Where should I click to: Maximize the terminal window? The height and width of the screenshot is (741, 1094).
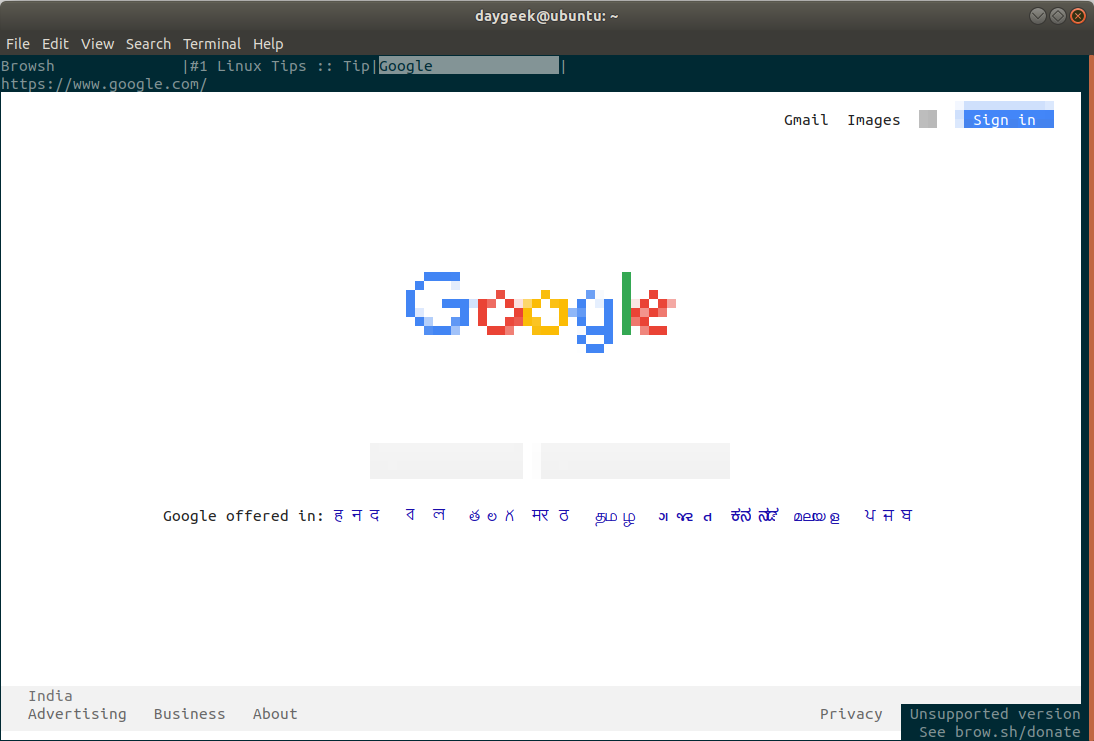pyautogui.click(x=1058, y=15)
